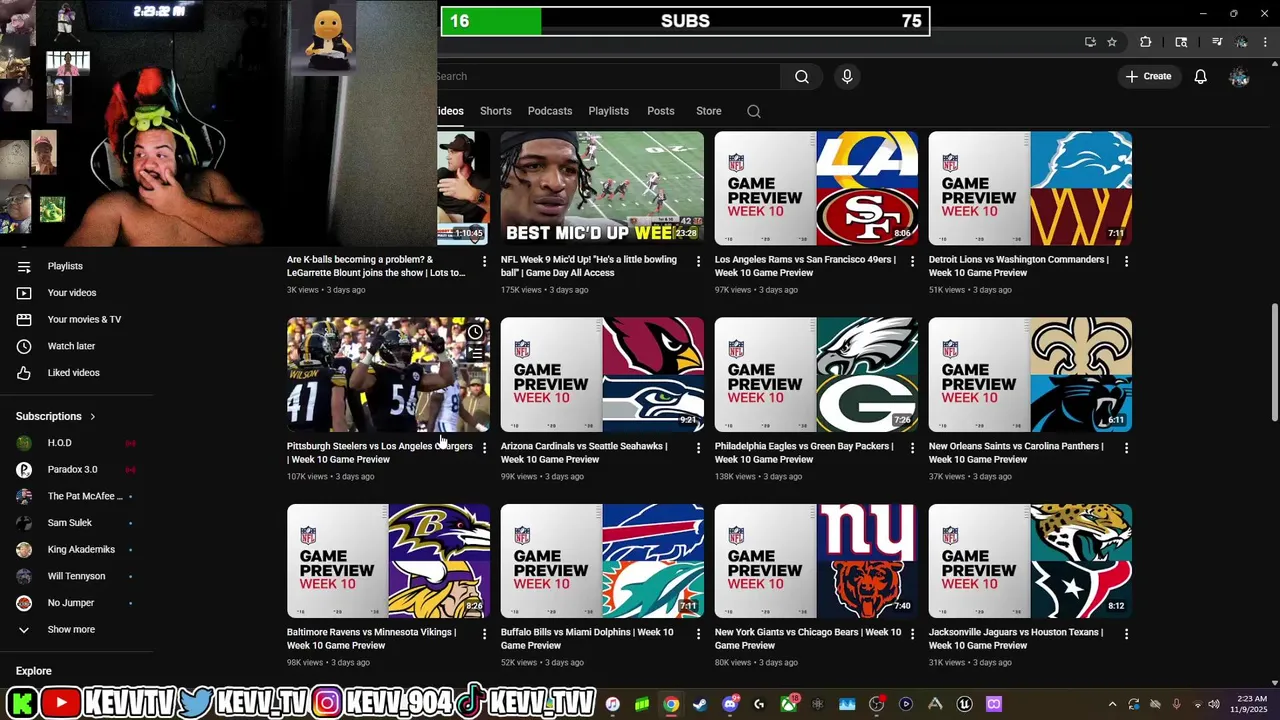1280x720 pixels.
Task: Open Buffalo Bills vs Miami Dolphins title link
Action: tap(587, 639)
